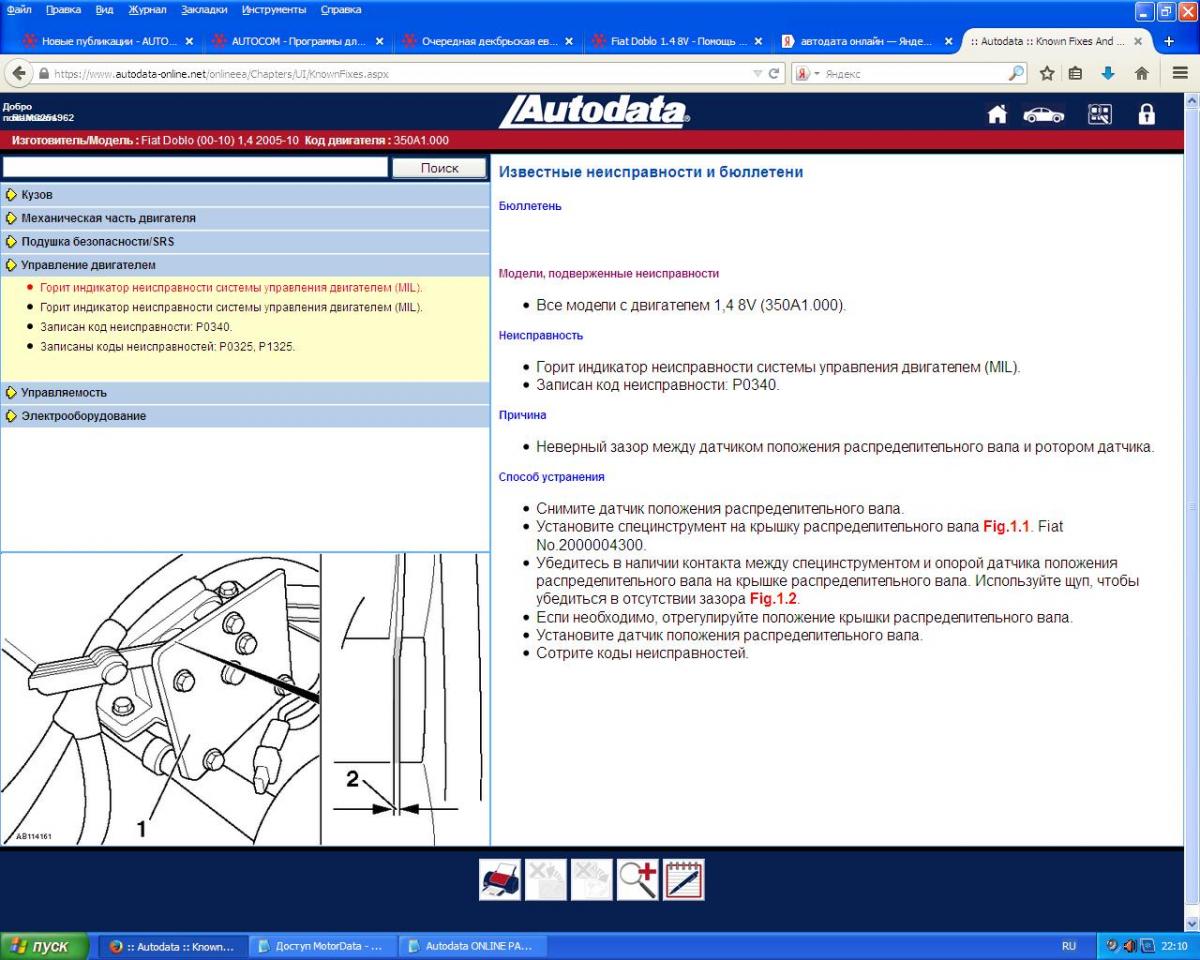Viewport: 1200px width, 960px height.
Task: Click the search magnifier in Yandex box
Action: click(1016, 73)
